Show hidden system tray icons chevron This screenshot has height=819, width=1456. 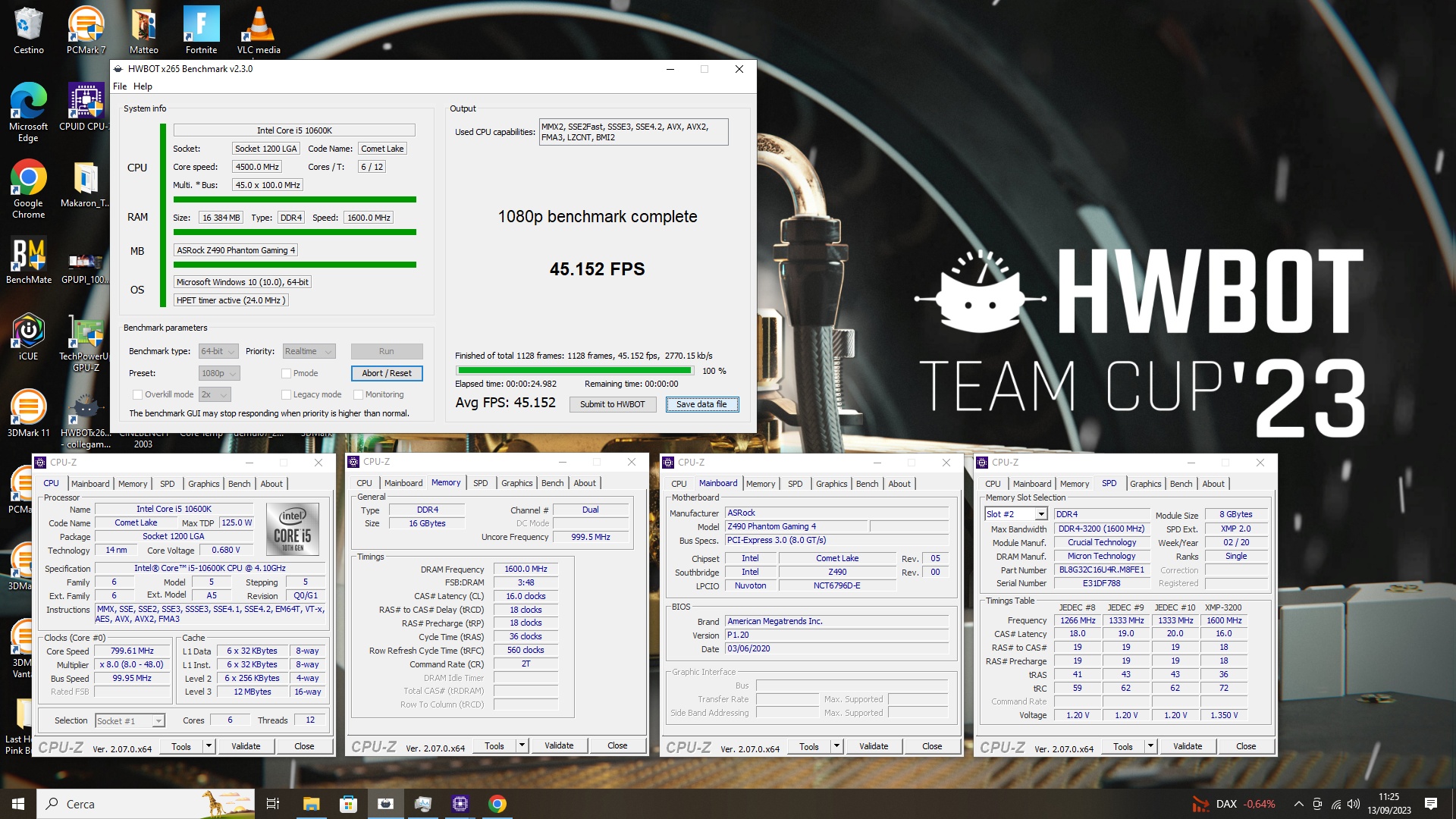(x=1298, y=804)
